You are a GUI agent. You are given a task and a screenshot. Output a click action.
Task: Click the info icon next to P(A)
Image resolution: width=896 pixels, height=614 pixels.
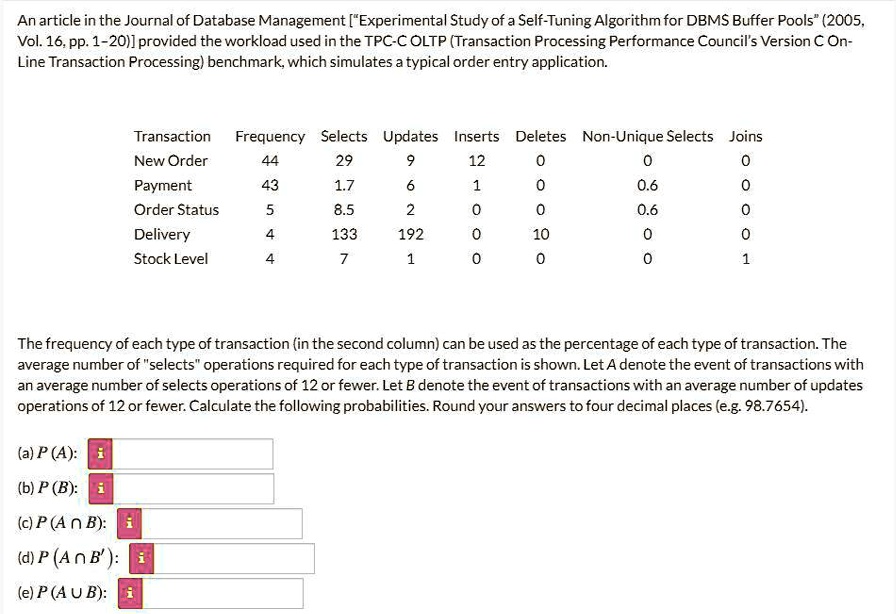pyautogui.click(x=99, y=454)
